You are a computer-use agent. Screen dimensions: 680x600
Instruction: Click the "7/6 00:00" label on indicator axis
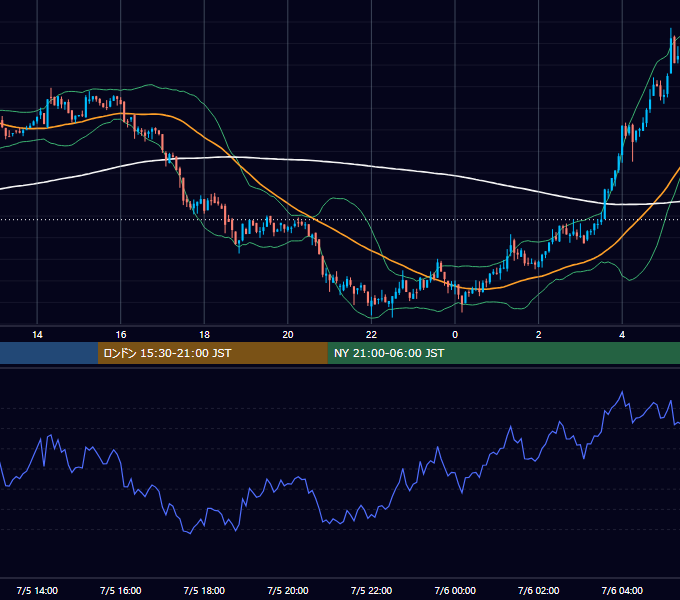(x=455, y=590)
